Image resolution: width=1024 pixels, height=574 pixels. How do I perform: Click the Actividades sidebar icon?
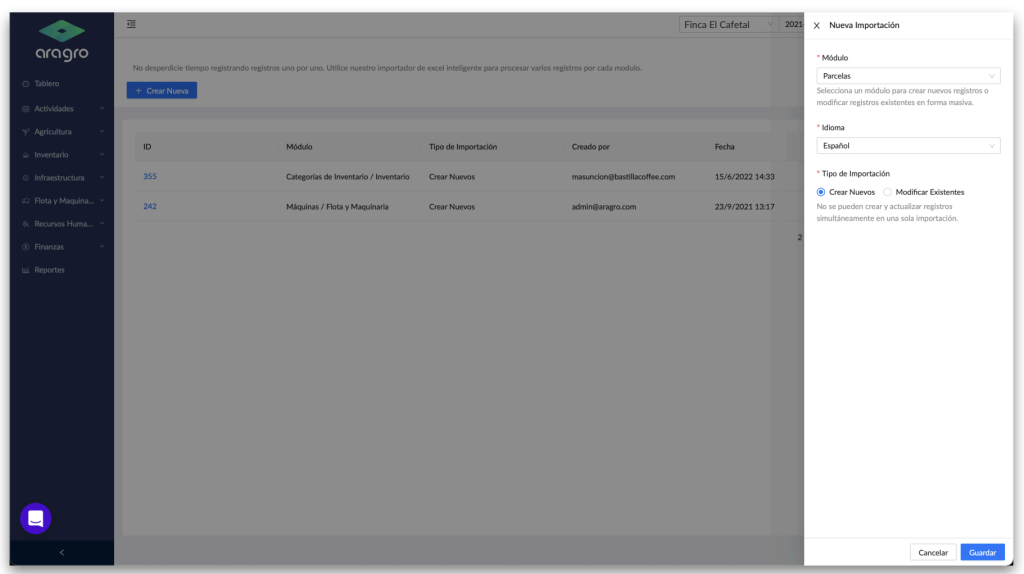pyautogui.click(x=25, y=109)
